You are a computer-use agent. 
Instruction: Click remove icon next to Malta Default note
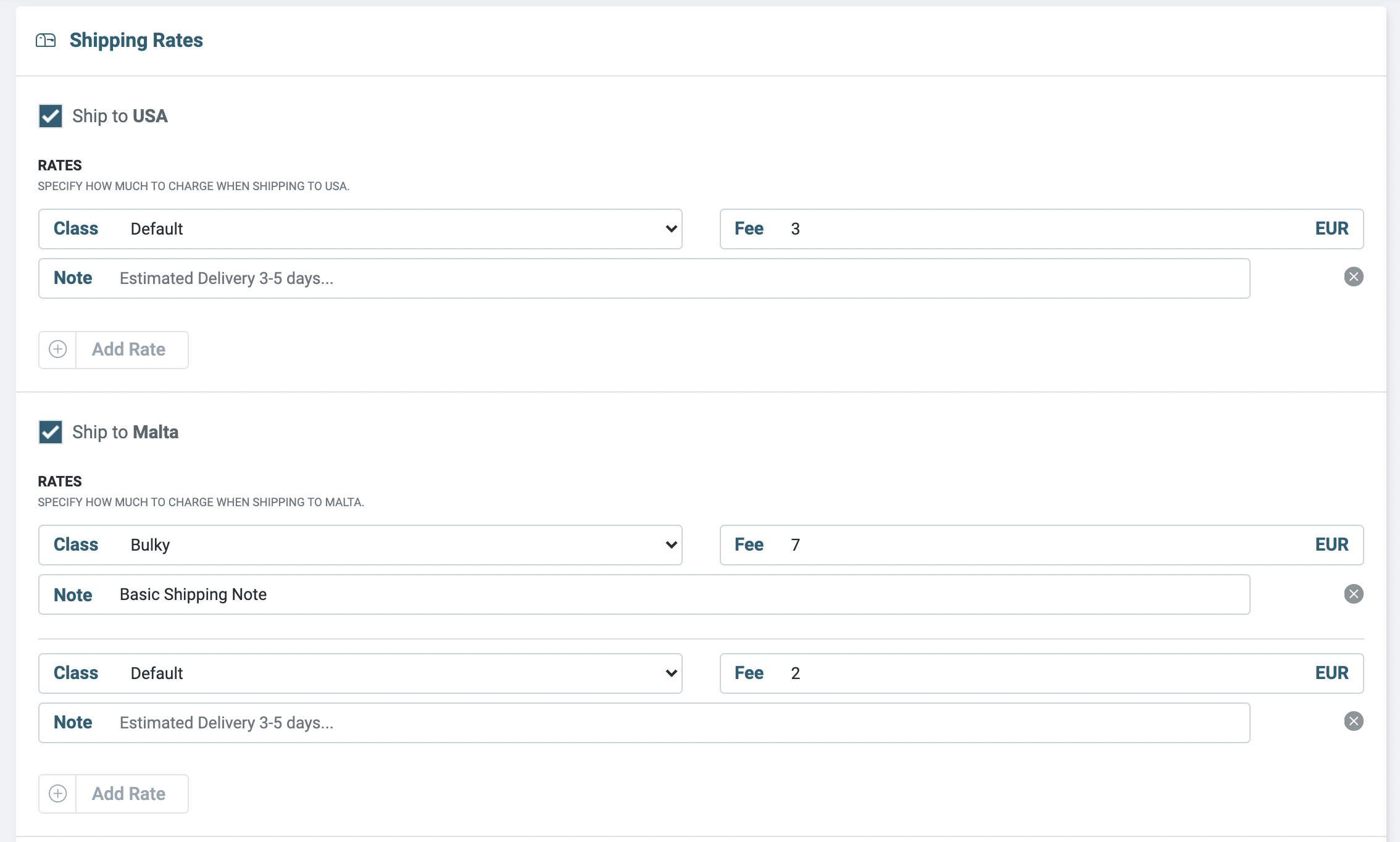[x=1354, y=721]
